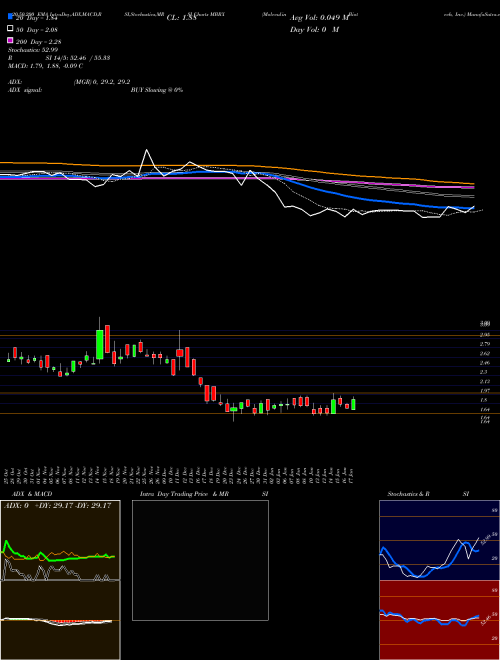This screenshot has height=660, width=500.
Task: Select the '200 Day = 2.28' legend text
Action: [39, 42]
